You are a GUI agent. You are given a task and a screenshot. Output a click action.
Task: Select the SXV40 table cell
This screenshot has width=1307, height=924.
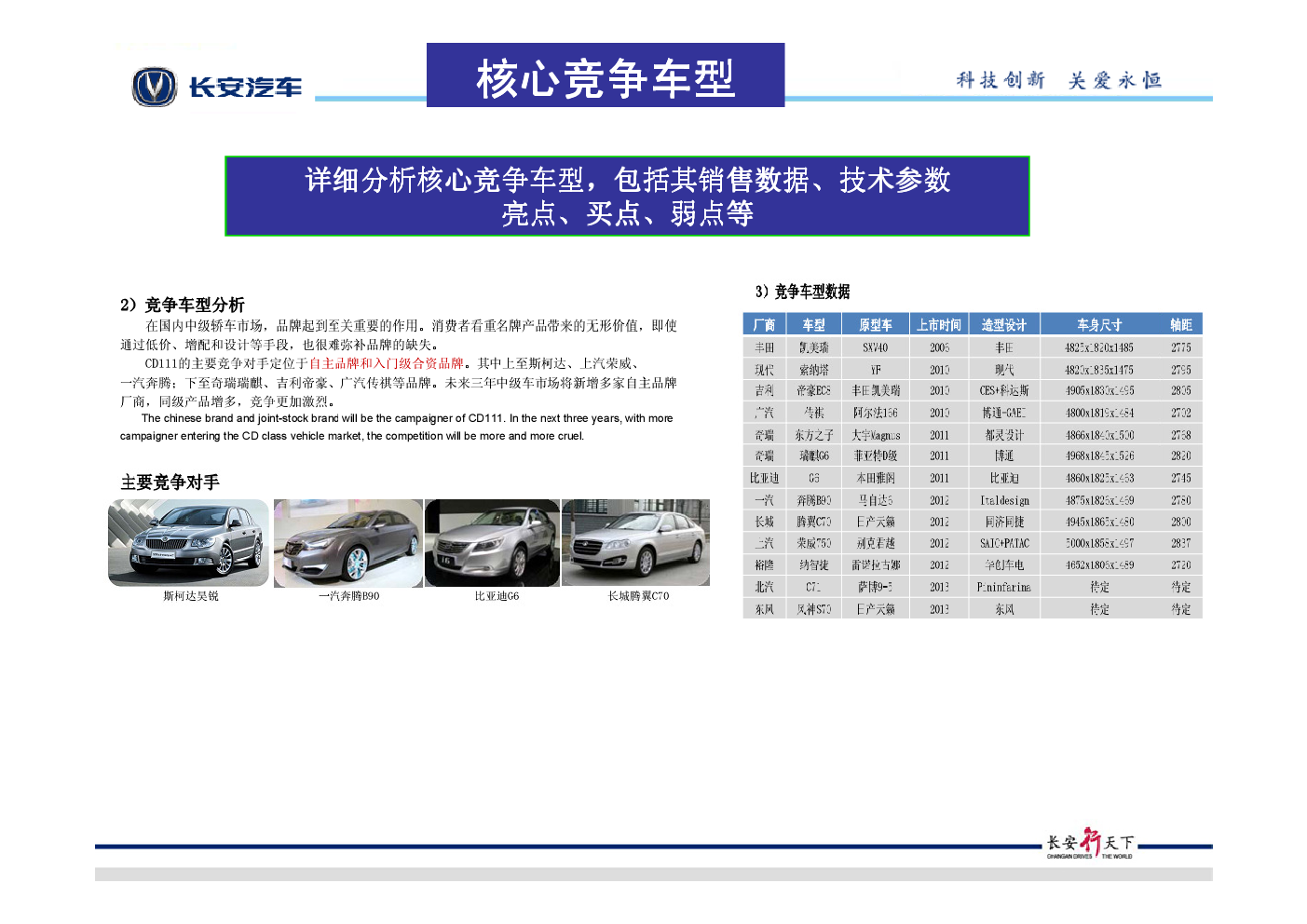tap(876, 347)
